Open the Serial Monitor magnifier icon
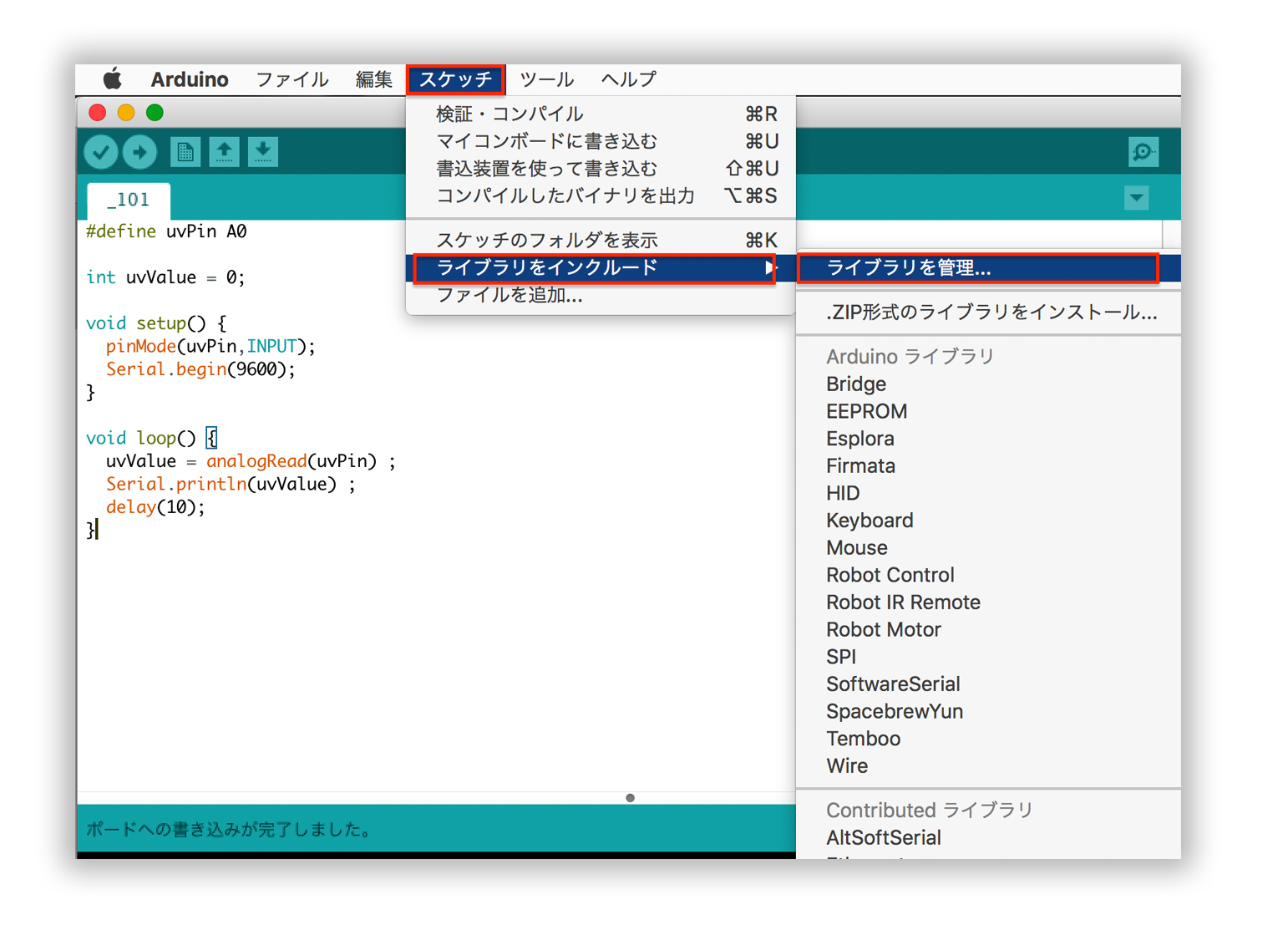The height and width of the screenshot is (925, 1288). [1143, 152]
